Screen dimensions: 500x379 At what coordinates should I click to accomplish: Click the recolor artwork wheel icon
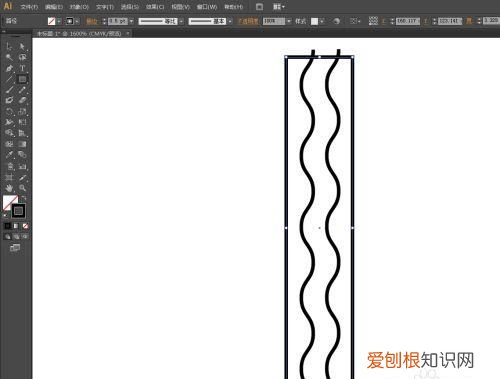(337, 21)
